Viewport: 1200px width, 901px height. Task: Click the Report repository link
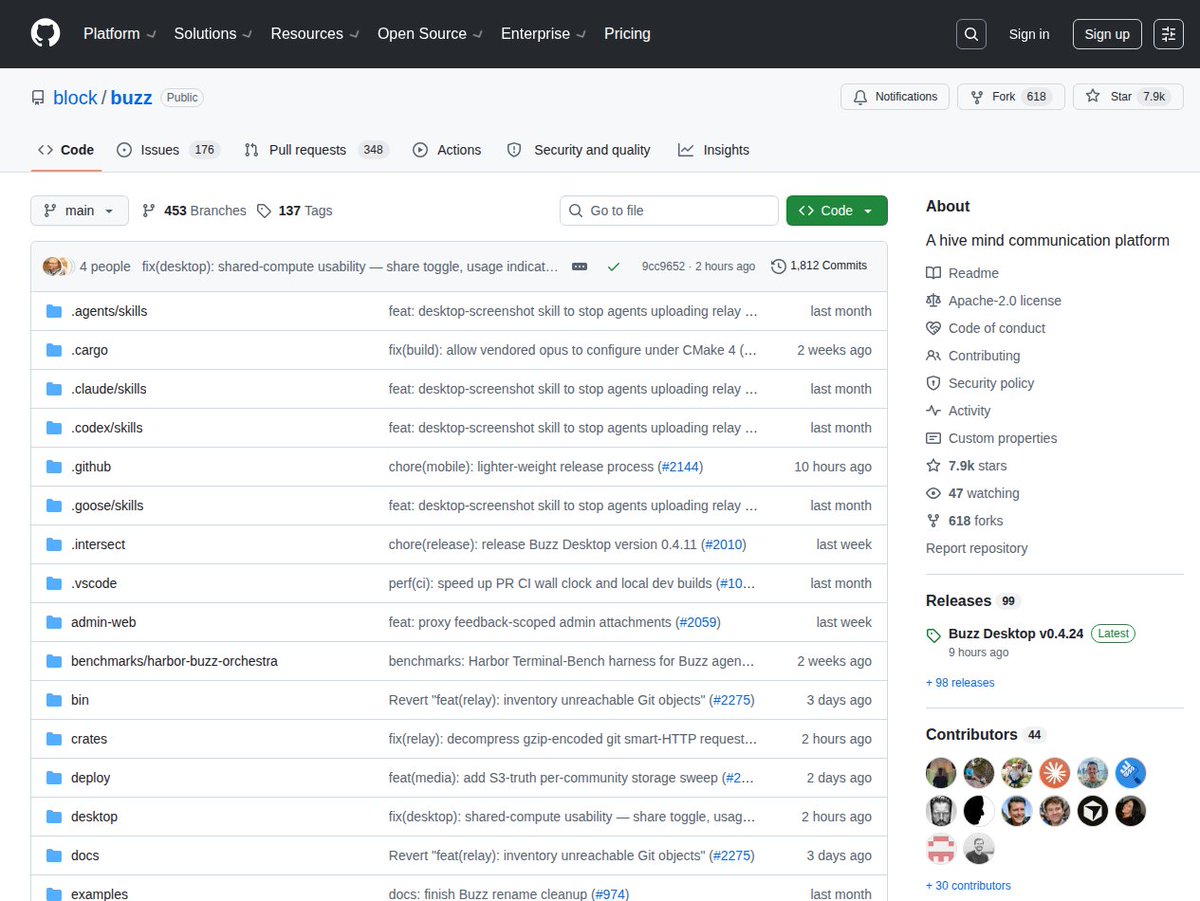click(x=976, y=548)
